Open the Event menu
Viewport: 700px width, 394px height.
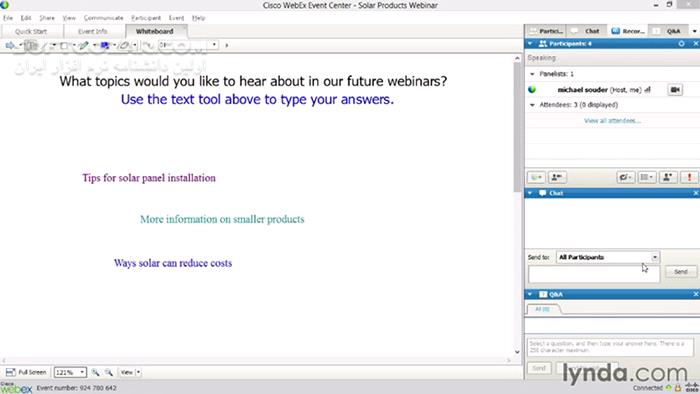176,18
